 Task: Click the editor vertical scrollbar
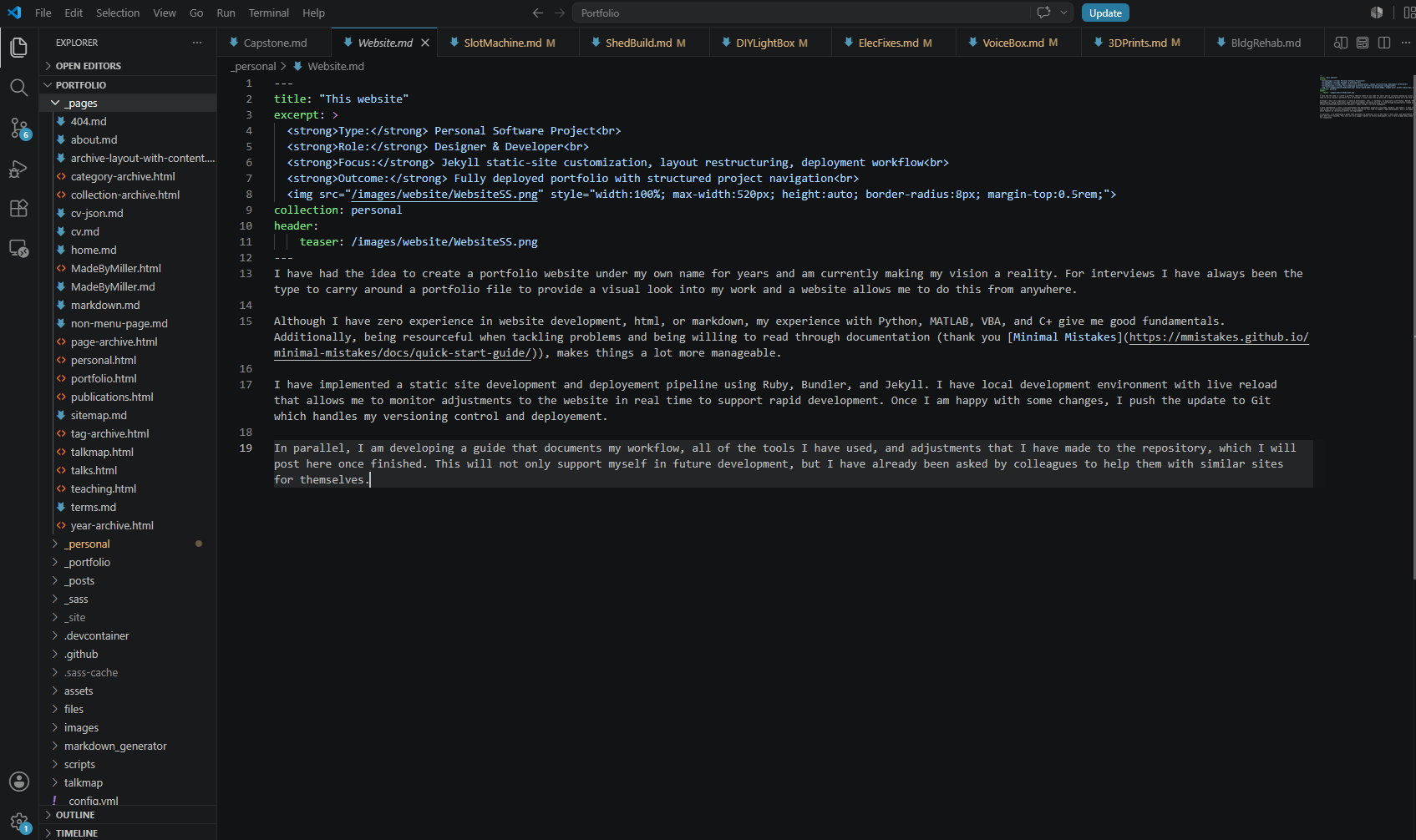[1413, 326]
